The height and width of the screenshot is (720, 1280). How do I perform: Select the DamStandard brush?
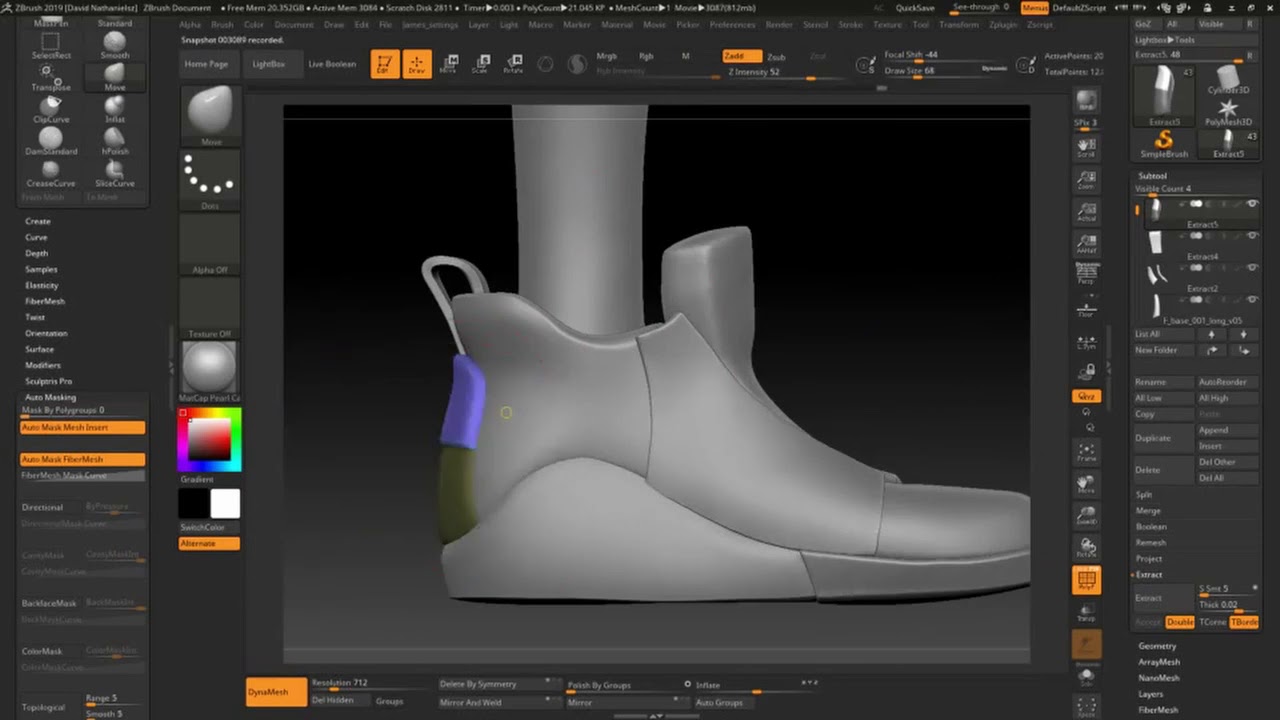point(50,141)
